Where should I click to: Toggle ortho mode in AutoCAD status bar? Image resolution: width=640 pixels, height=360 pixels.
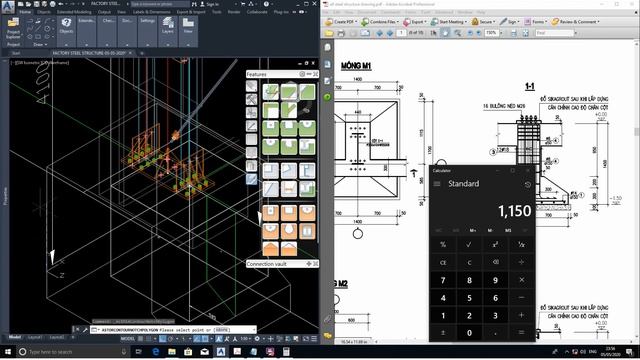[162, 339]
